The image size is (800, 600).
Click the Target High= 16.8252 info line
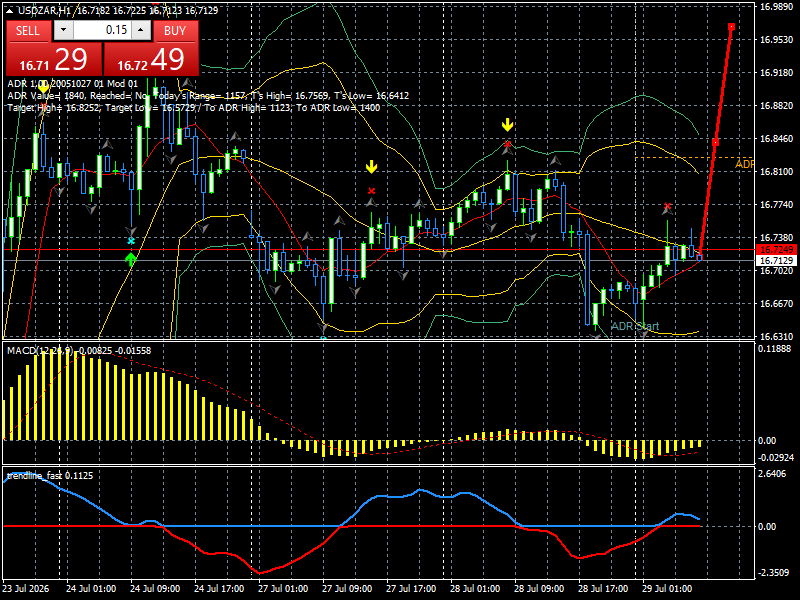[194, 108]
